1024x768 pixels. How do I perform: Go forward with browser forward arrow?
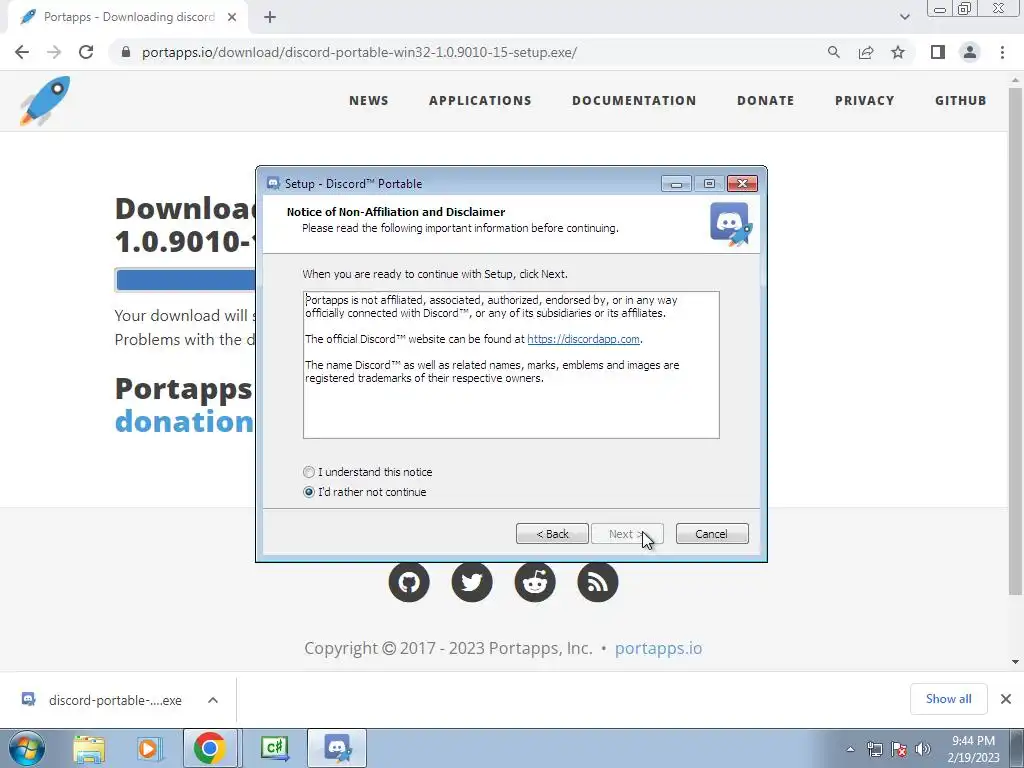click(x=54, y=52)
